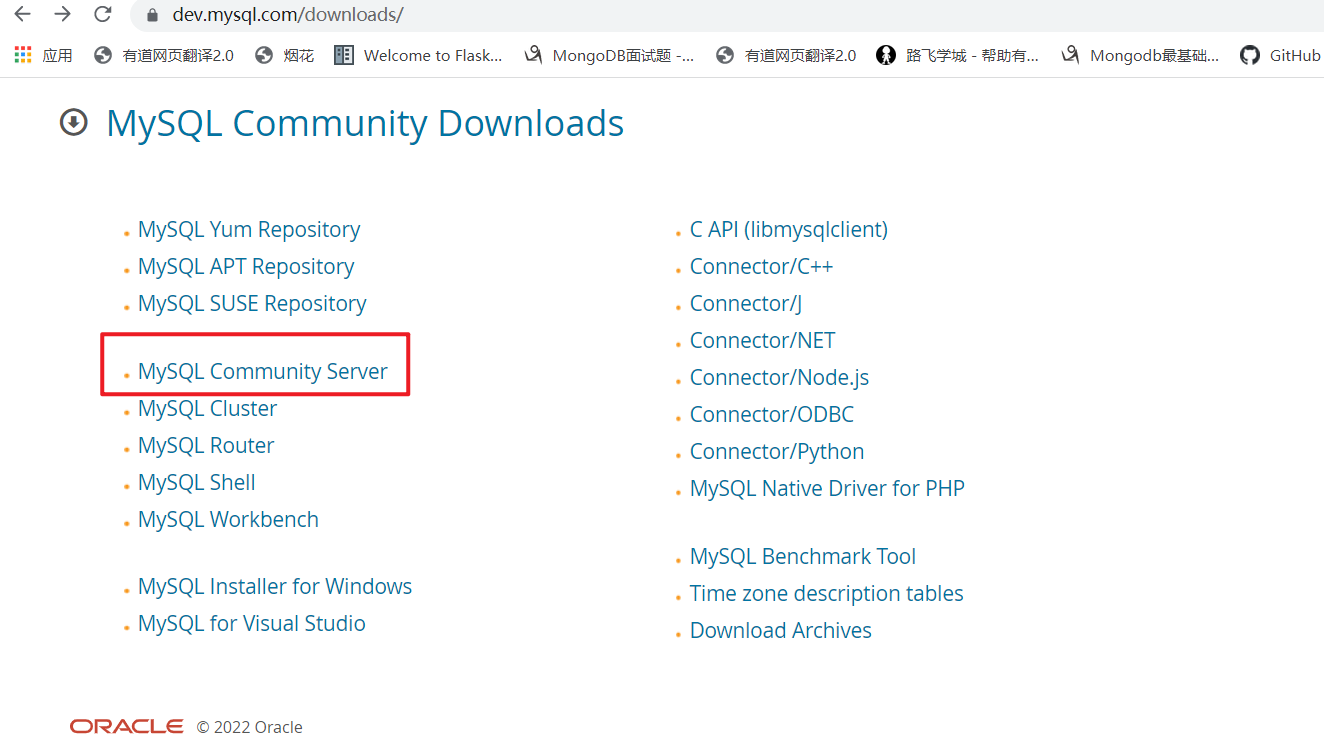The width and height of the screenshot is (1324, 736).
Task: Select MySQL Community Server link
Action: point(263,372)
